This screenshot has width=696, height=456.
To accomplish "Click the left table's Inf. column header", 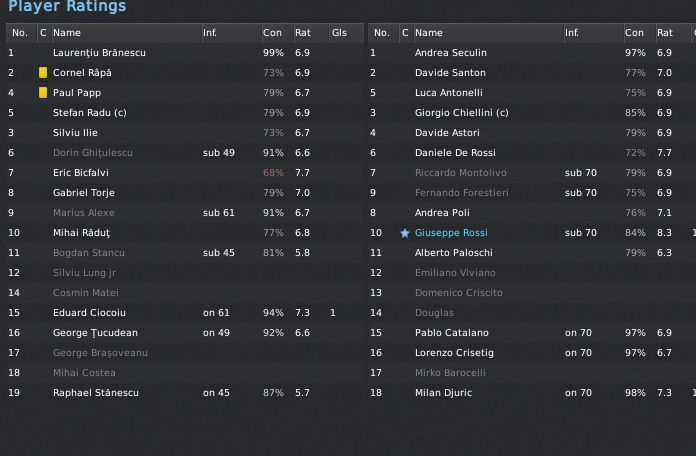I will [x=210, y=33].
